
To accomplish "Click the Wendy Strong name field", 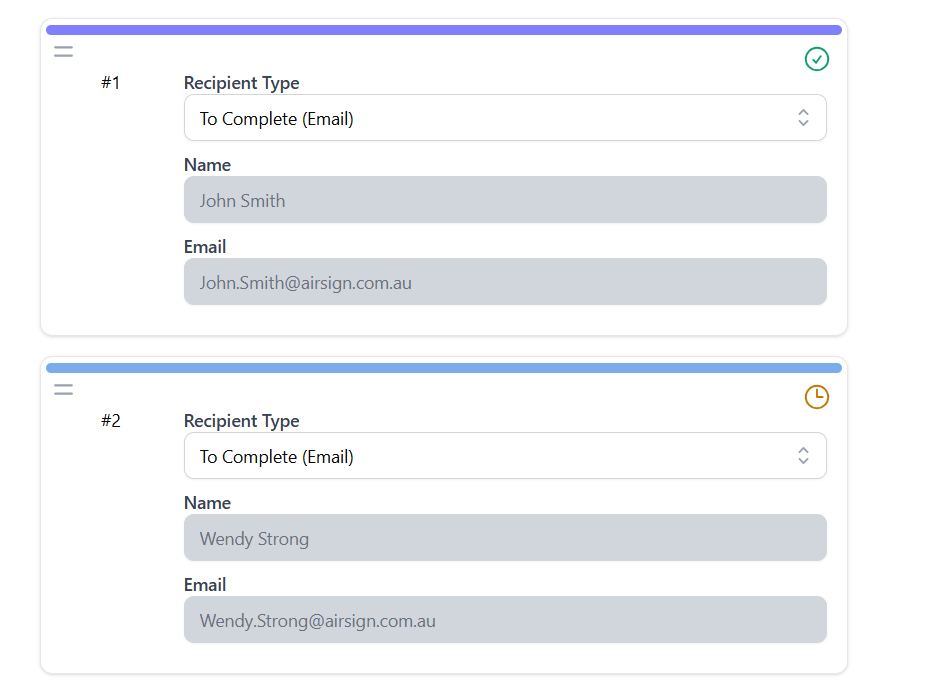I will [x=504, y=538].
